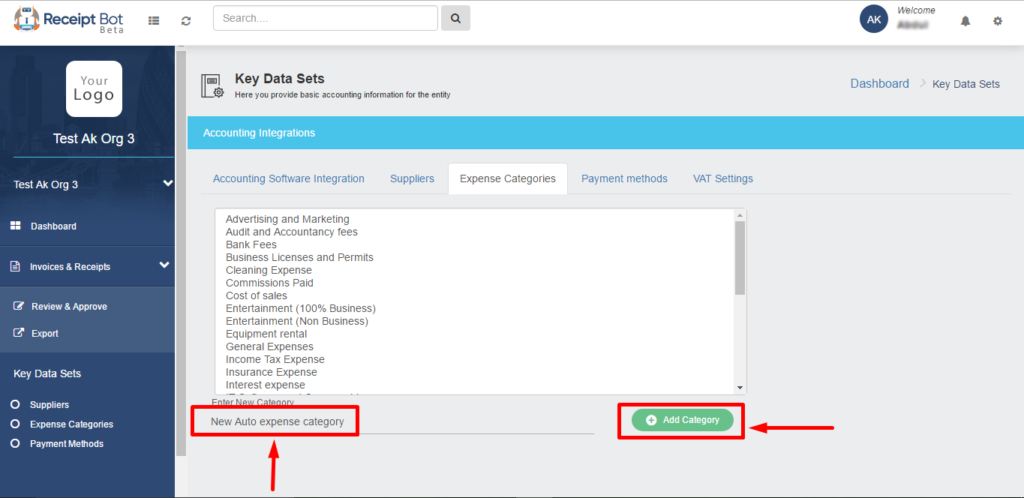The height and width of the screenshot is (498, 1024).
Task: Click Your Logo placeholder image
Action: point(94,89)
